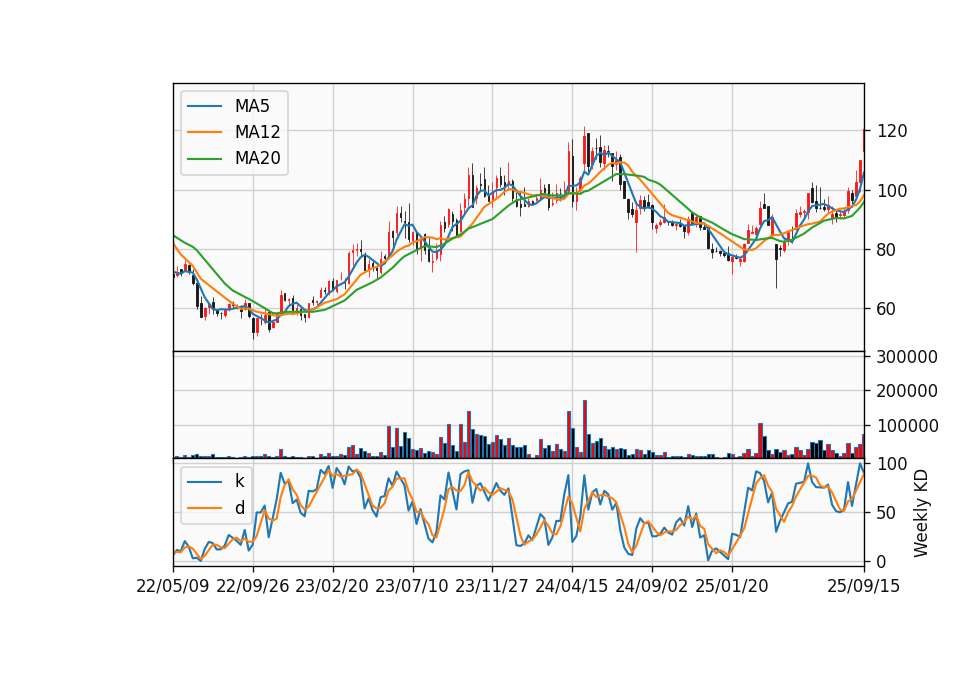
Task: Click the green MA20 legend line sample
Action: click(204, 158)
